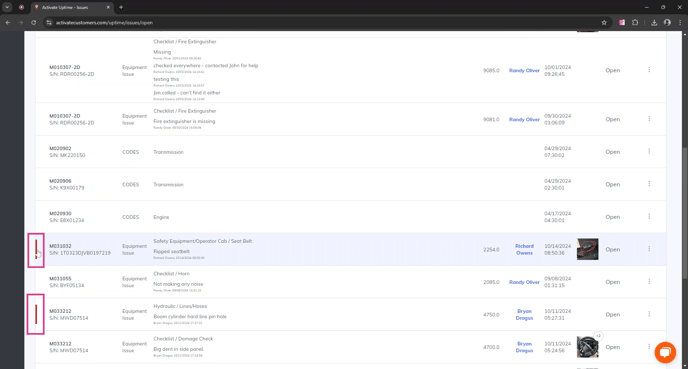Open the chat support bubble
This screenshot has height=369, width=688.
click(665, 352)
